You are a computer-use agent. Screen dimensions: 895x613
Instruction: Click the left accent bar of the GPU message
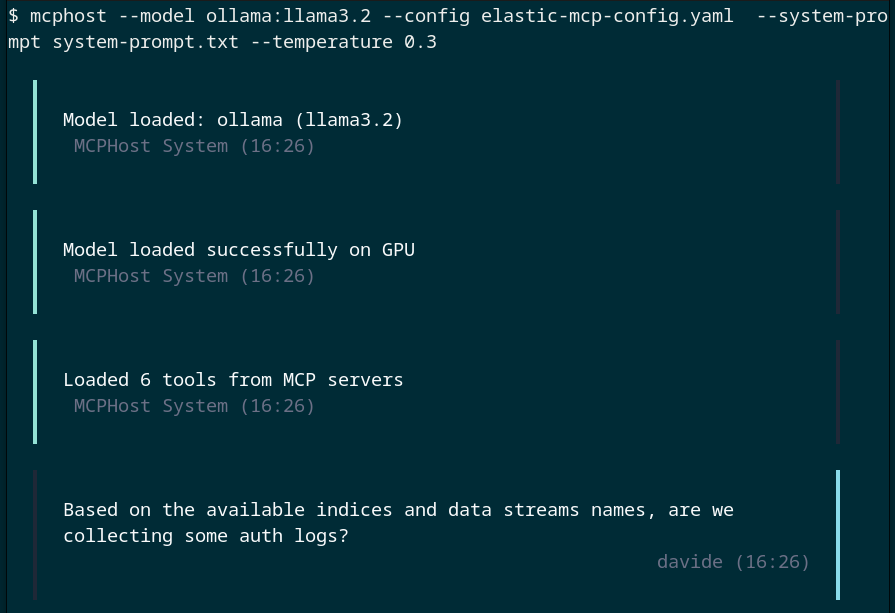35,262
